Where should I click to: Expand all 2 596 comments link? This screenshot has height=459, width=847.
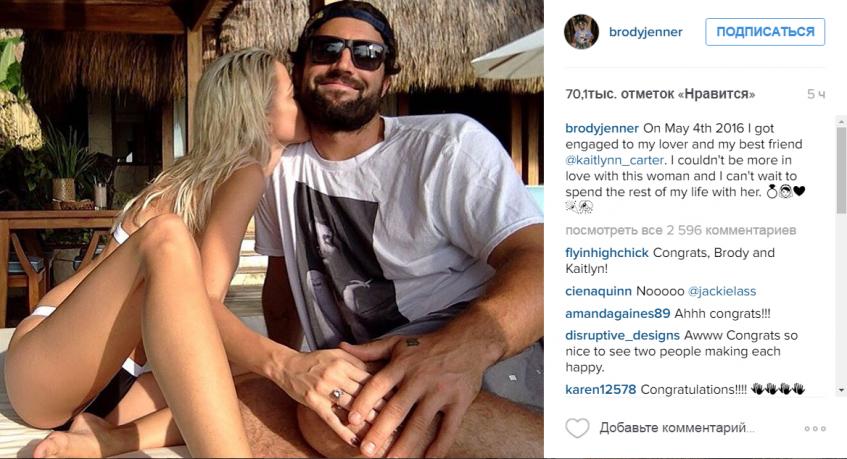pyautogui.click(x=680, y=230)
